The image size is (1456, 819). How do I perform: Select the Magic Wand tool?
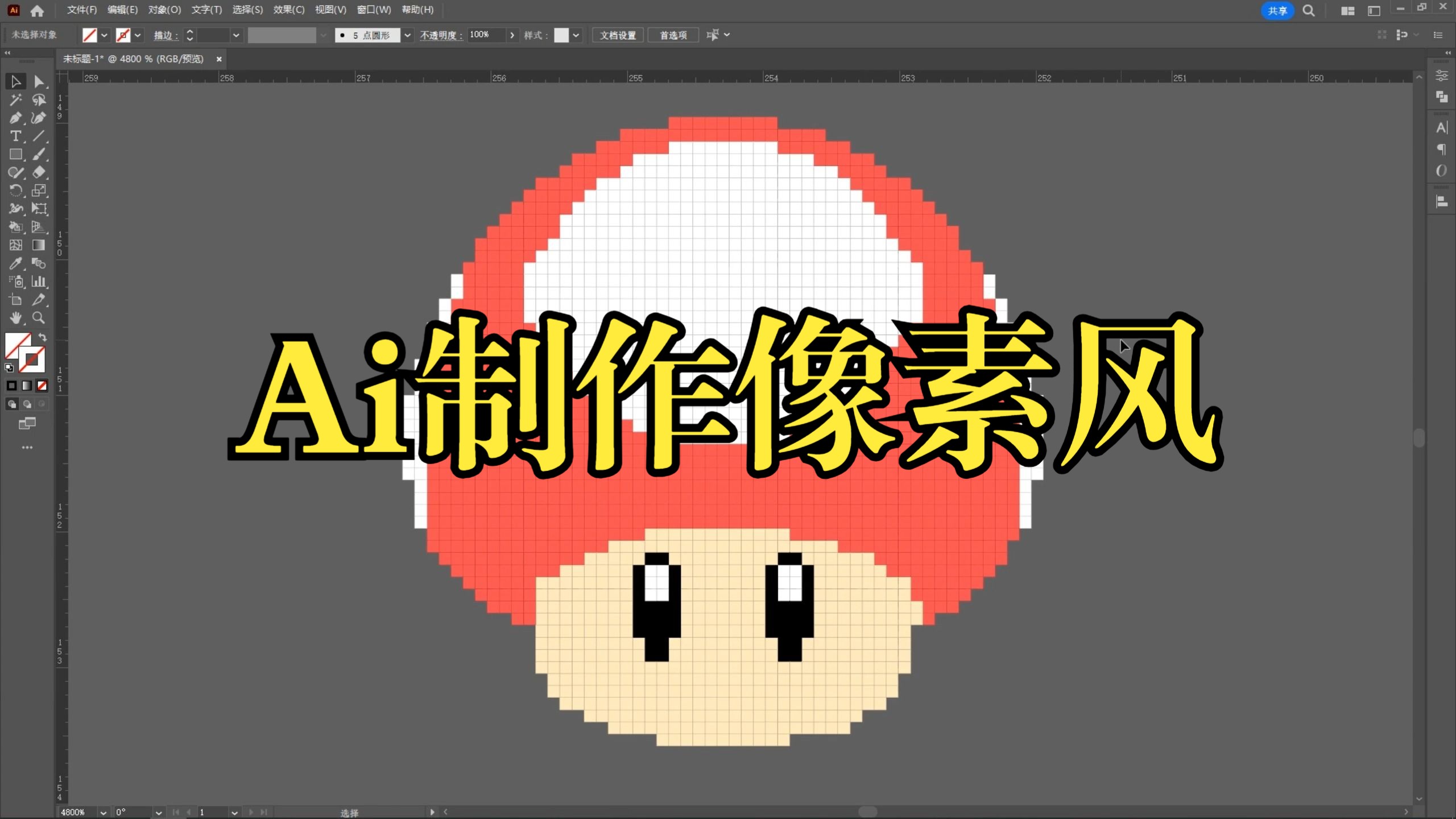click(x=15, y=100)
